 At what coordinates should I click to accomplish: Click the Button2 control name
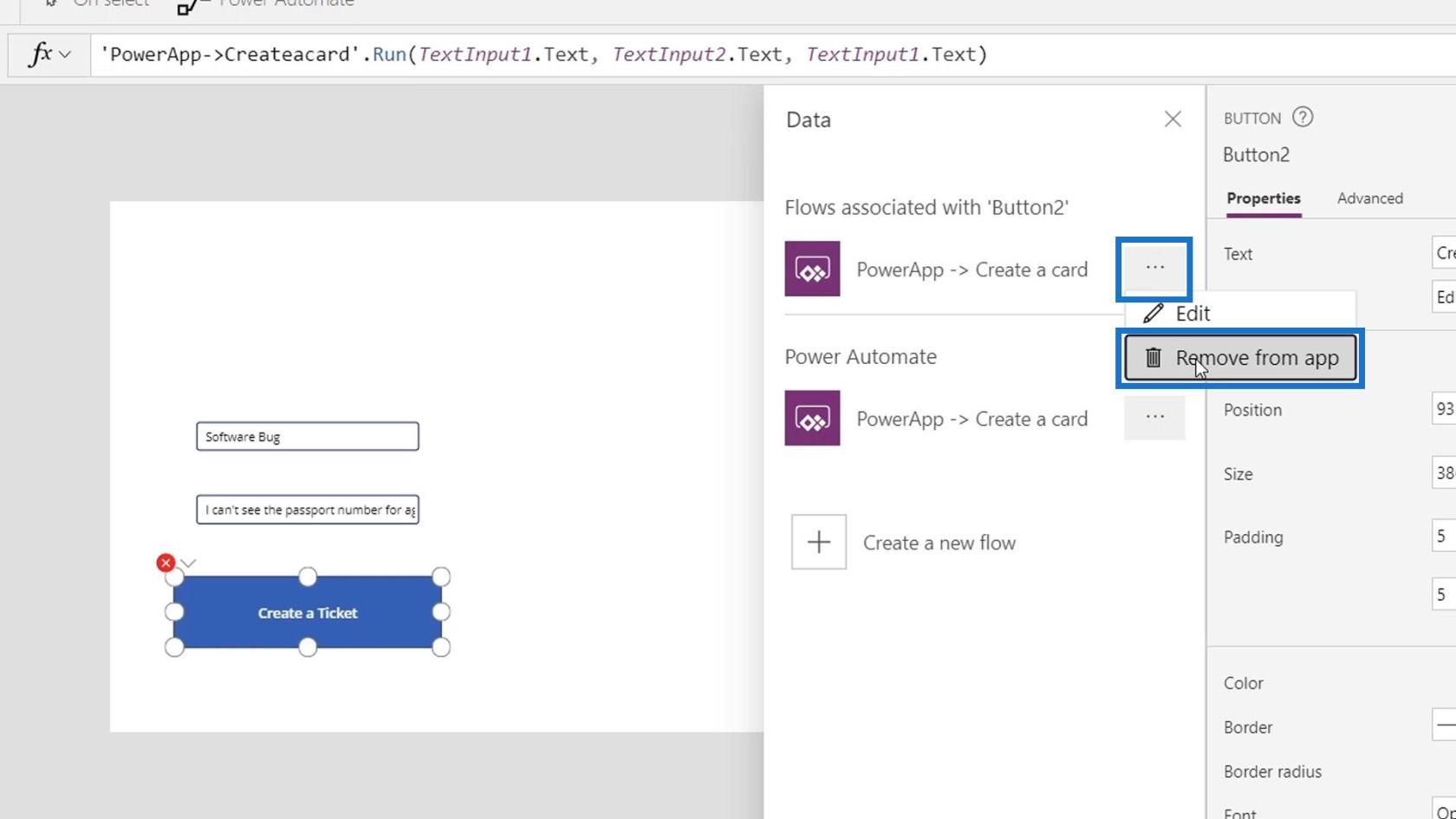(1256, 155)
